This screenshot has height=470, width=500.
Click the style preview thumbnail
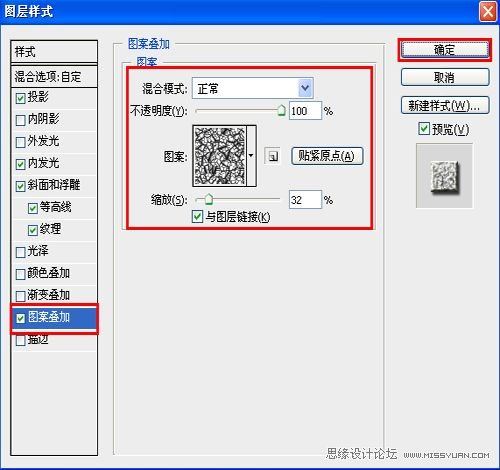click(444, 176)
